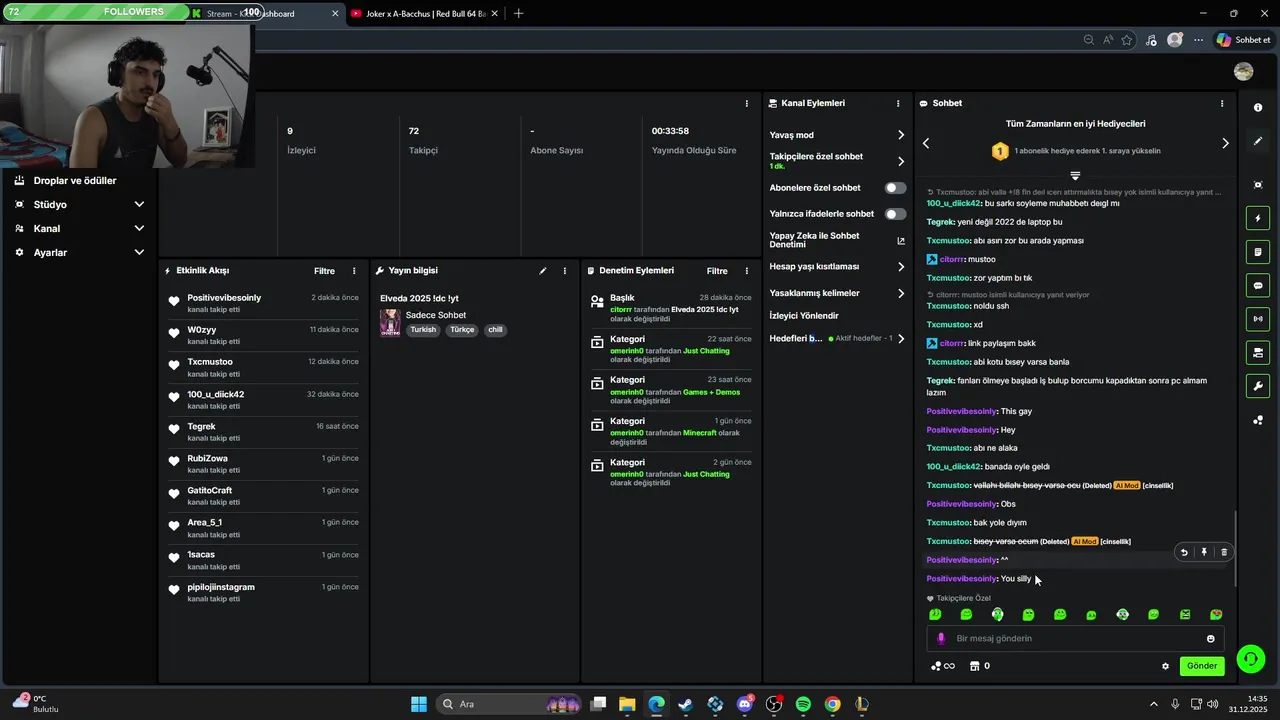Viewport: 1280px width, 720px height.
Task: Click the chill tag in Yayın bilgisi
Action: point(496,330)
